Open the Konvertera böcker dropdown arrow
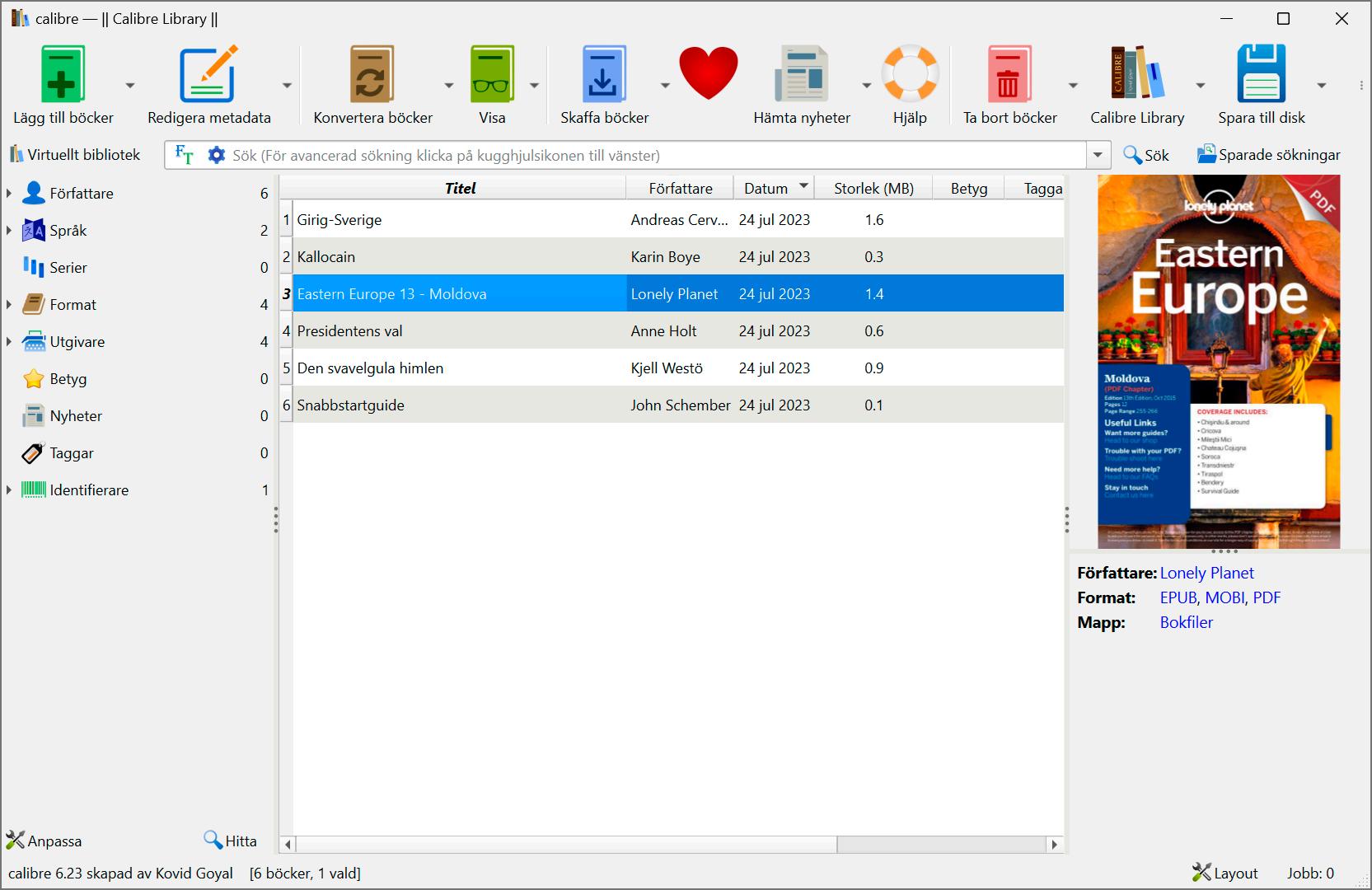The height and width of the screenshot is (890, 1372). pyautogui.click(x=449, y=85)
